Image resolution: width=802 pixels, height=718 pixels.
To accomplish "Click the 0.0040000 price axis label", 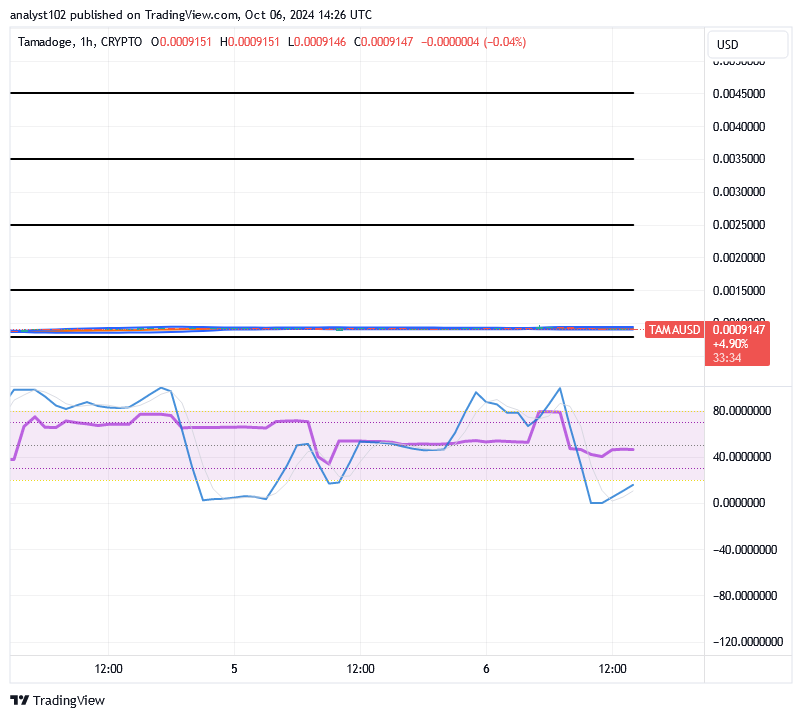I will point(739,126).
